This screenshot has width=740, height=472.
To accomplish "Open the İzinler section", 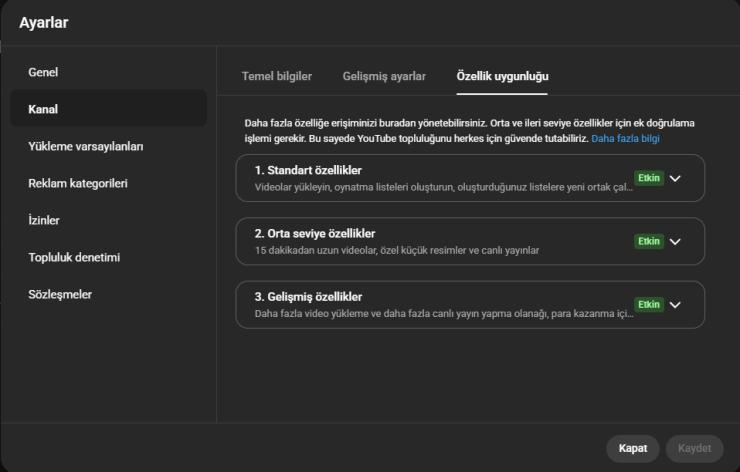I will 45,220.
